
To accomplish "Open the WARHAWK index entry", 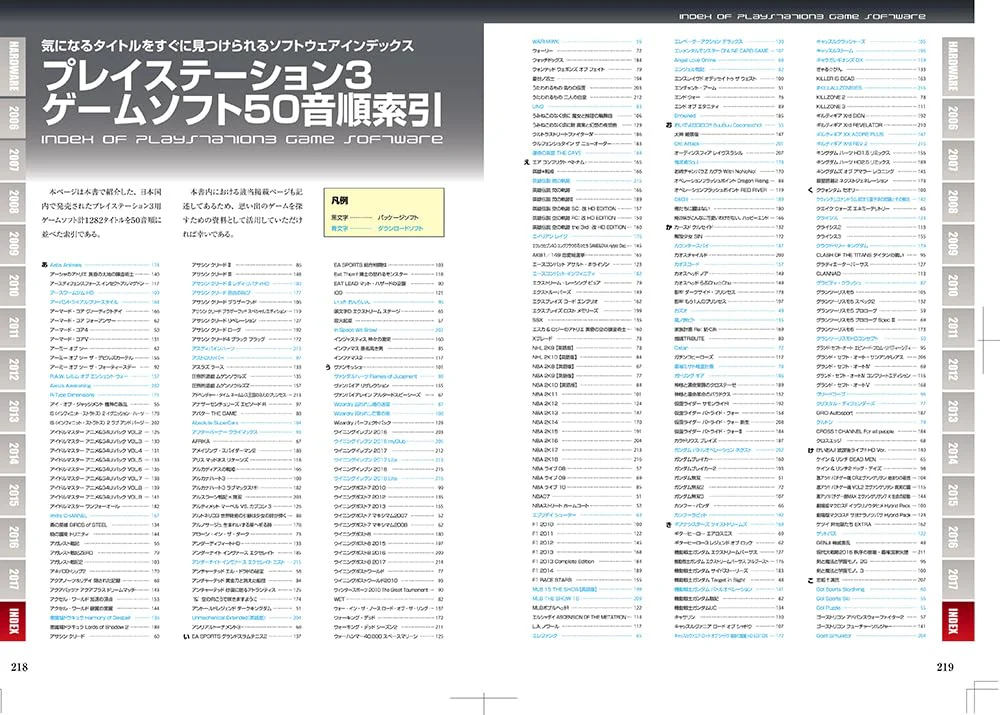I will (x=545, y=41).
